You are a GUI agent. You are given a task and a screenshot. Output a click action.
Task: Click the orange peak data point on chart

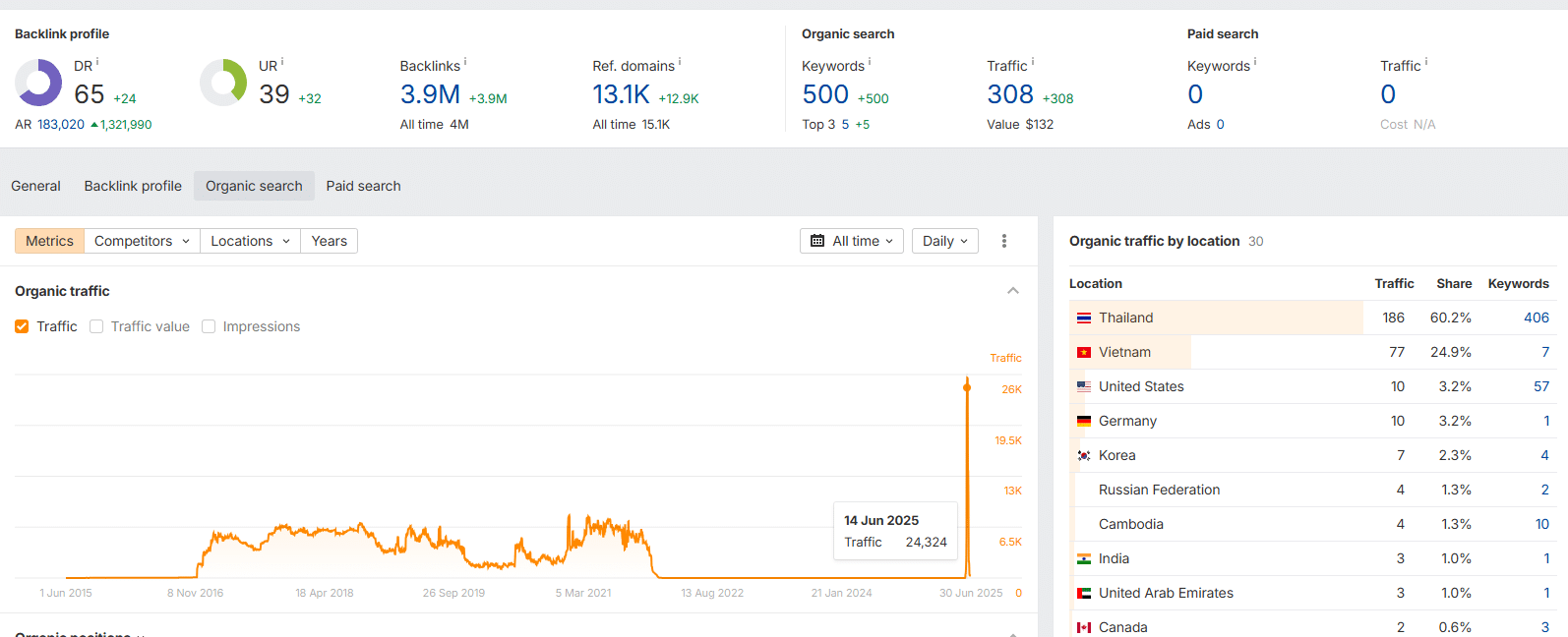pos(967,387)
